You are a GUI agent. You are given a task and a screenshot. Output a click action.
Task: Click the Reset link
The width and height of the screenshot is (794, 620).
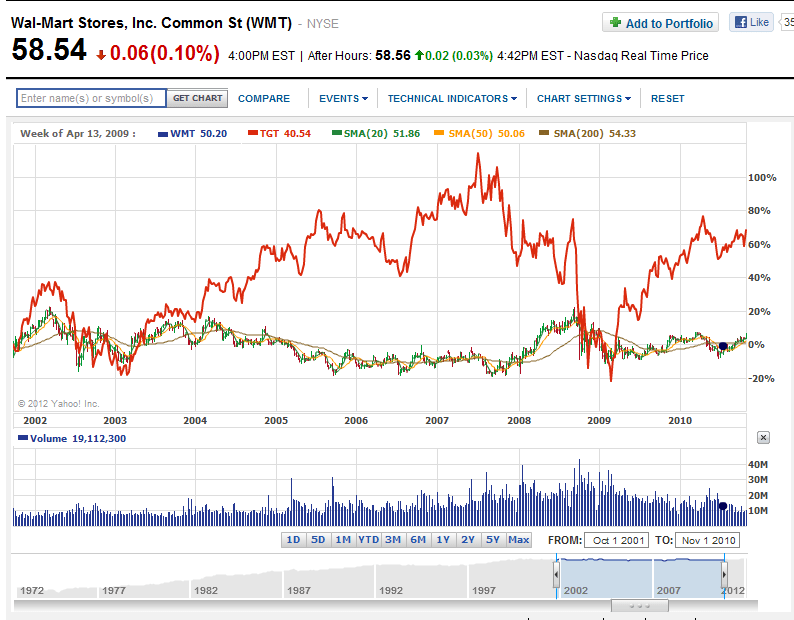[667, 99]
